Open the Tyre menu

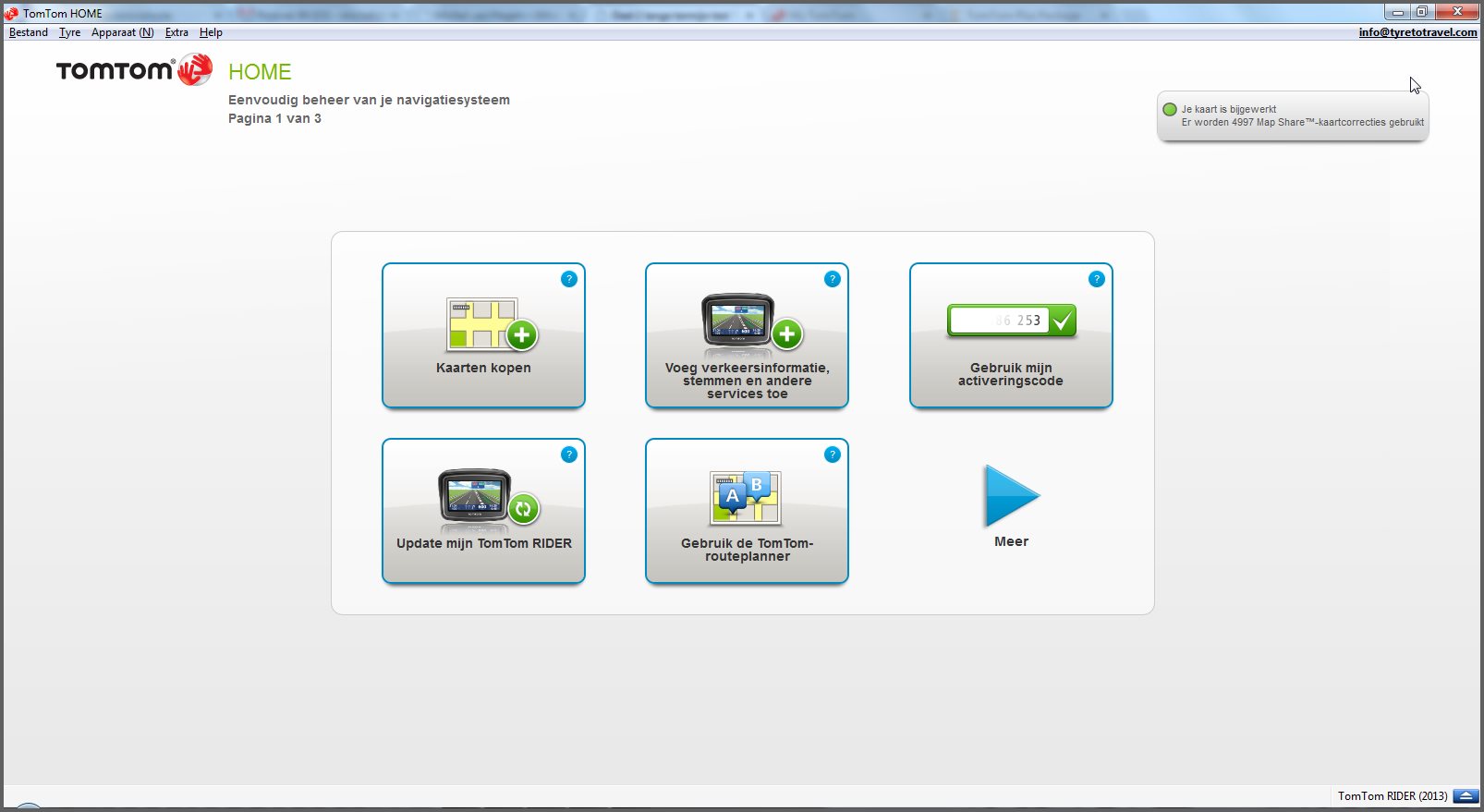click(69, 32)
